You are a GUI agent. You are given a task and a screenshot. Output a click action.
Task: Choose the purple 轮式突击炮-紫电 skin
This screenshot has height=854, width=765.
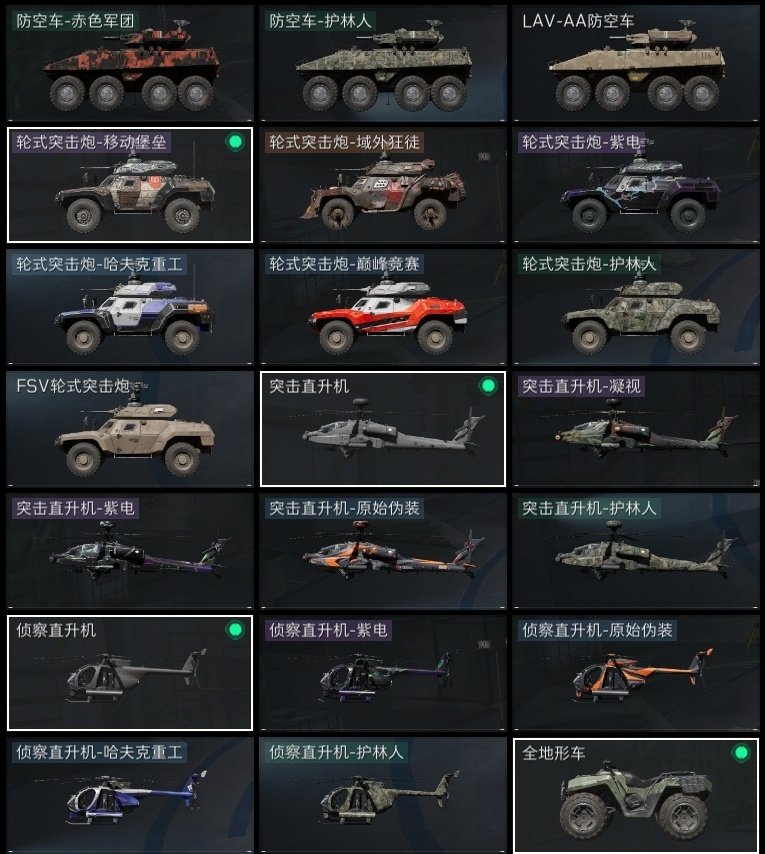tap(636, 185)
